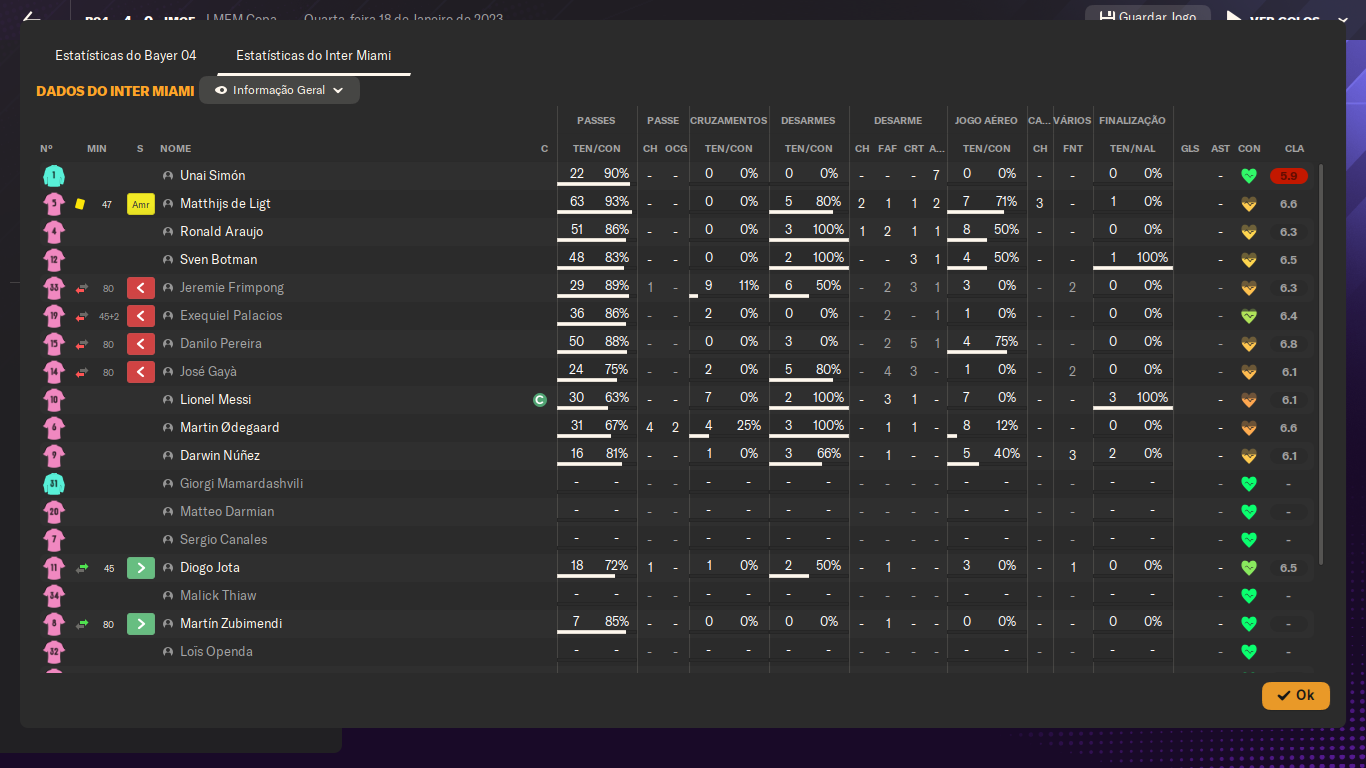Click the JOGO AÉREO column group header

point(986,121)
